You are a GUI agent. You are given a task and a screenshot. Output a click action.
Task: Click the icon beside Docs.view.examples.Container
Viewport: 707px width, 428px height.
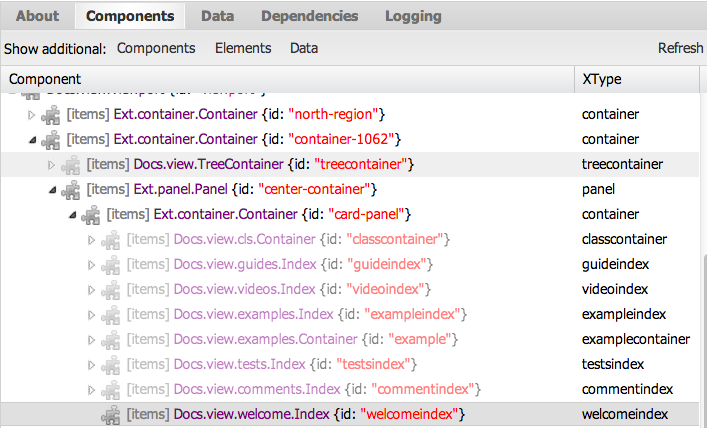[111, 340]
